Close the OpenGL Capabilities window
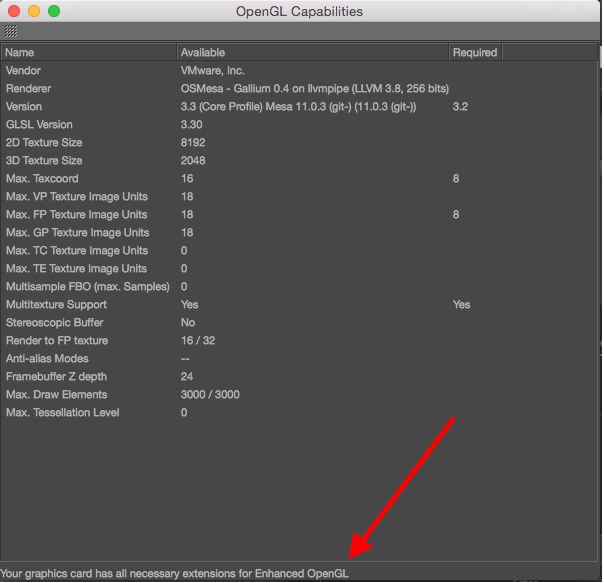 14,11
